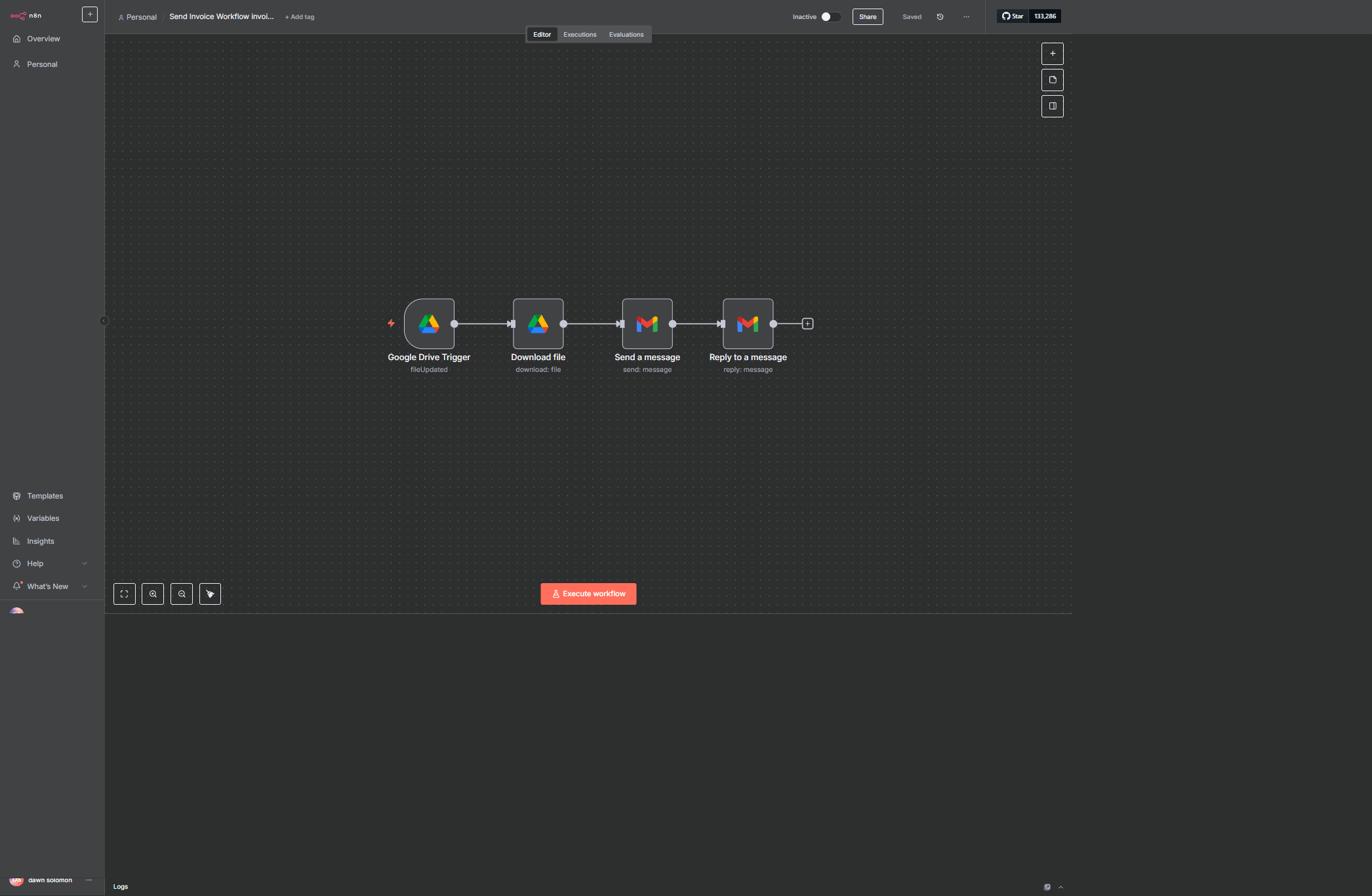This screenshot has height=896, width=1372.
Task: Click the zoom out canvas icon
Action: pos(182,594)
